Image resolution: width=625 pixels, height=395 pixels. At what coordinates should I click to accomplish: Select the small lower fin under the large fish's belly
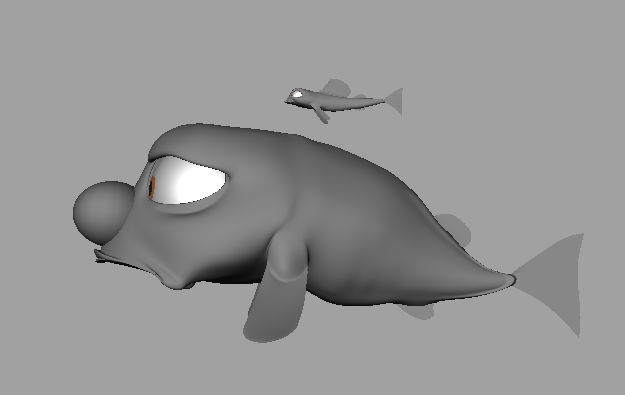417,311
